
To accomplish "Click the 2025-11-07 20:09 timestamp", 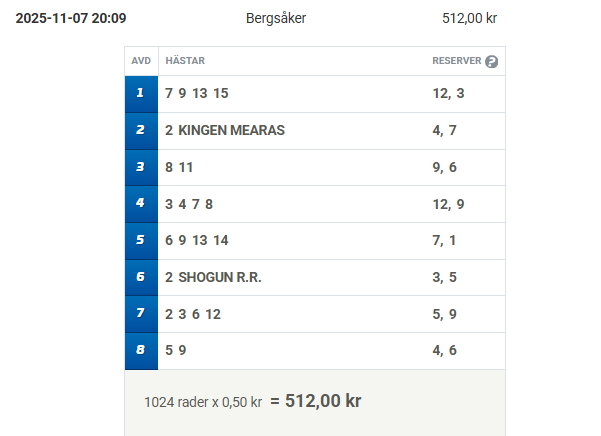I will (71, 18).
